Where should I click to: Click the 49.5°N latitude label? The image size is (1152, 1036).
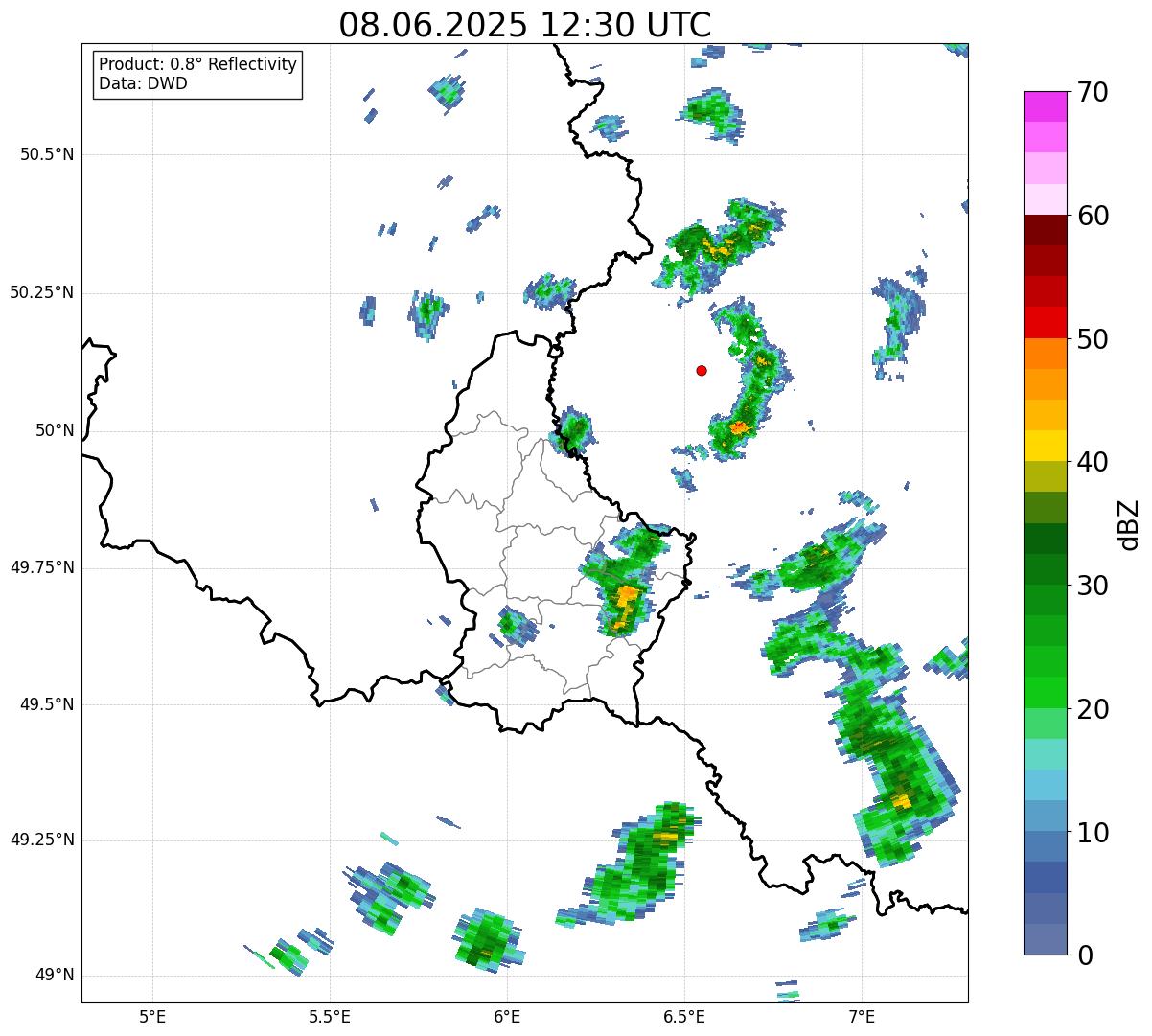47,704
